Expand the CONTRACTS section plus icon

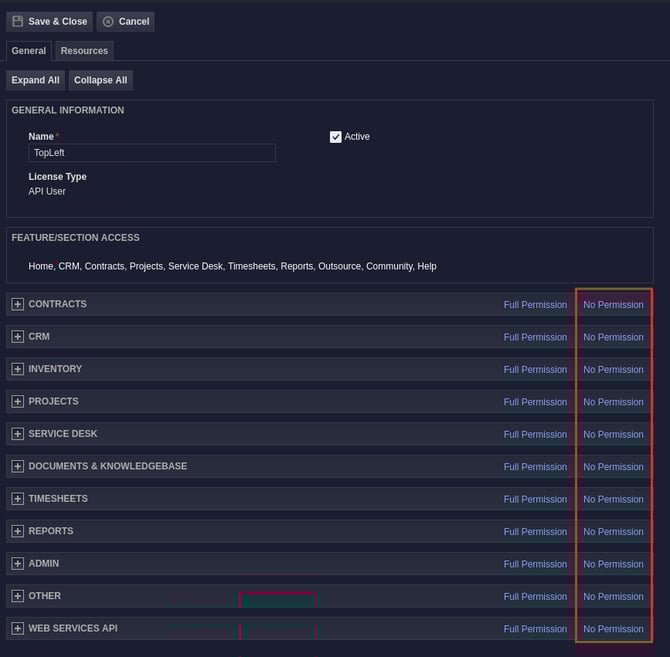[x=18, y=304]
